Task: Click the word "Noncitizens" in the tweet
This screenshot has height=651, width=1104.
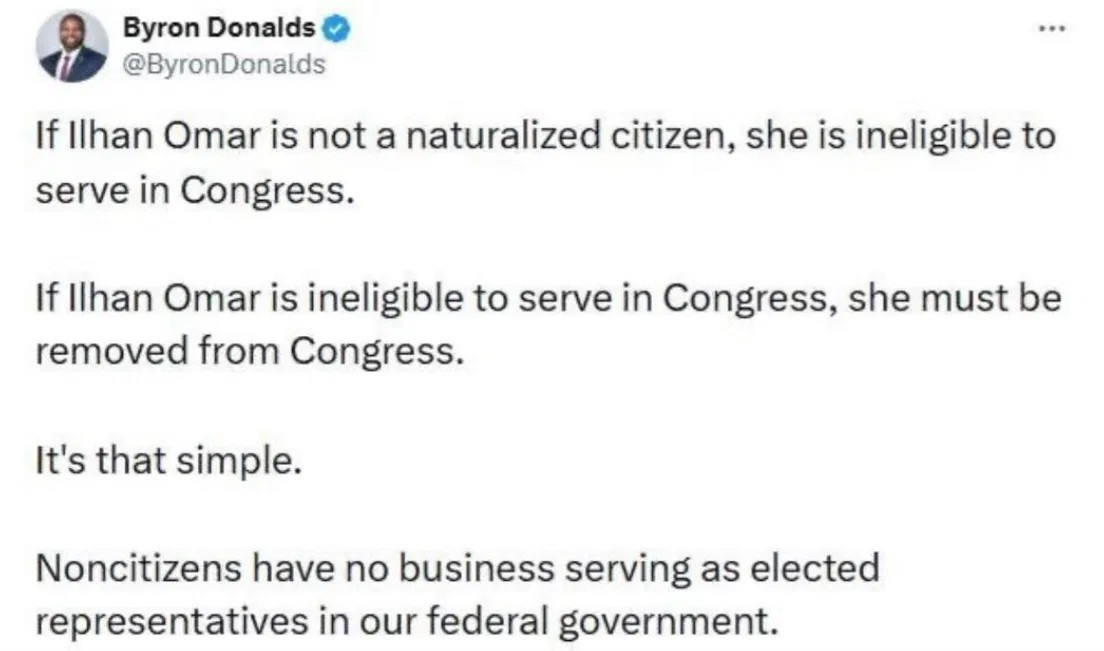Action: coord(136,569)
